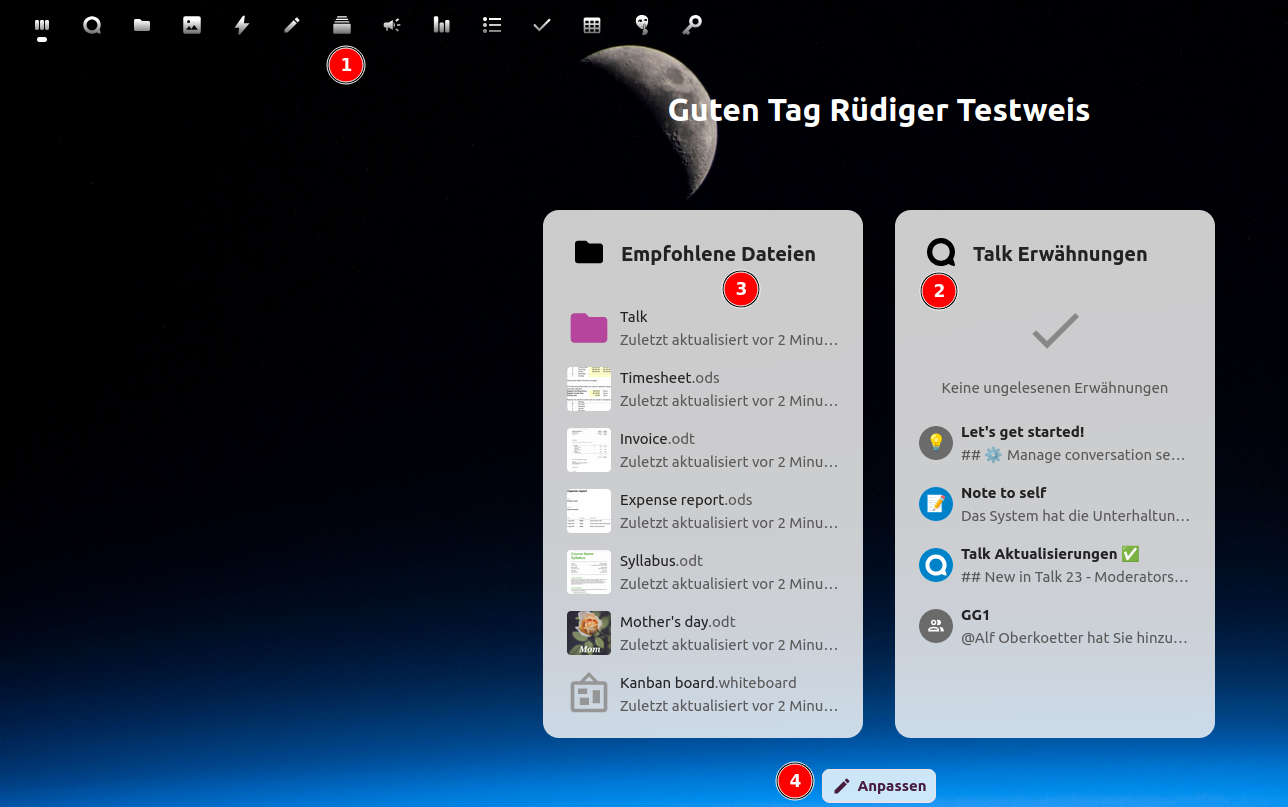Open the Deck stacked cards icon

pos(342,25)
